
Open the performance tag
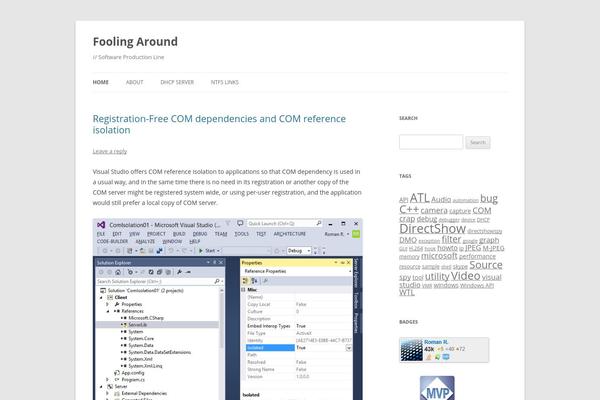[477, 256]
